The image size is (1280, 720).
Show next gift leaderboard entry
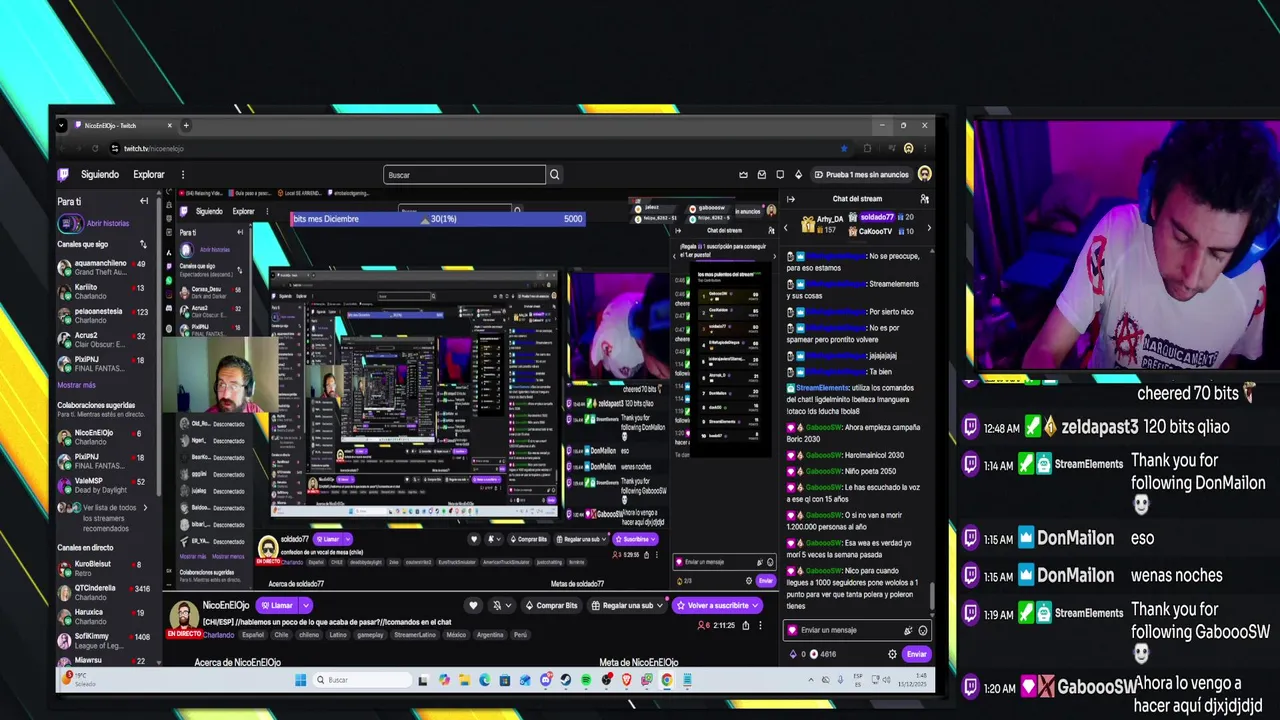point(928,228)
